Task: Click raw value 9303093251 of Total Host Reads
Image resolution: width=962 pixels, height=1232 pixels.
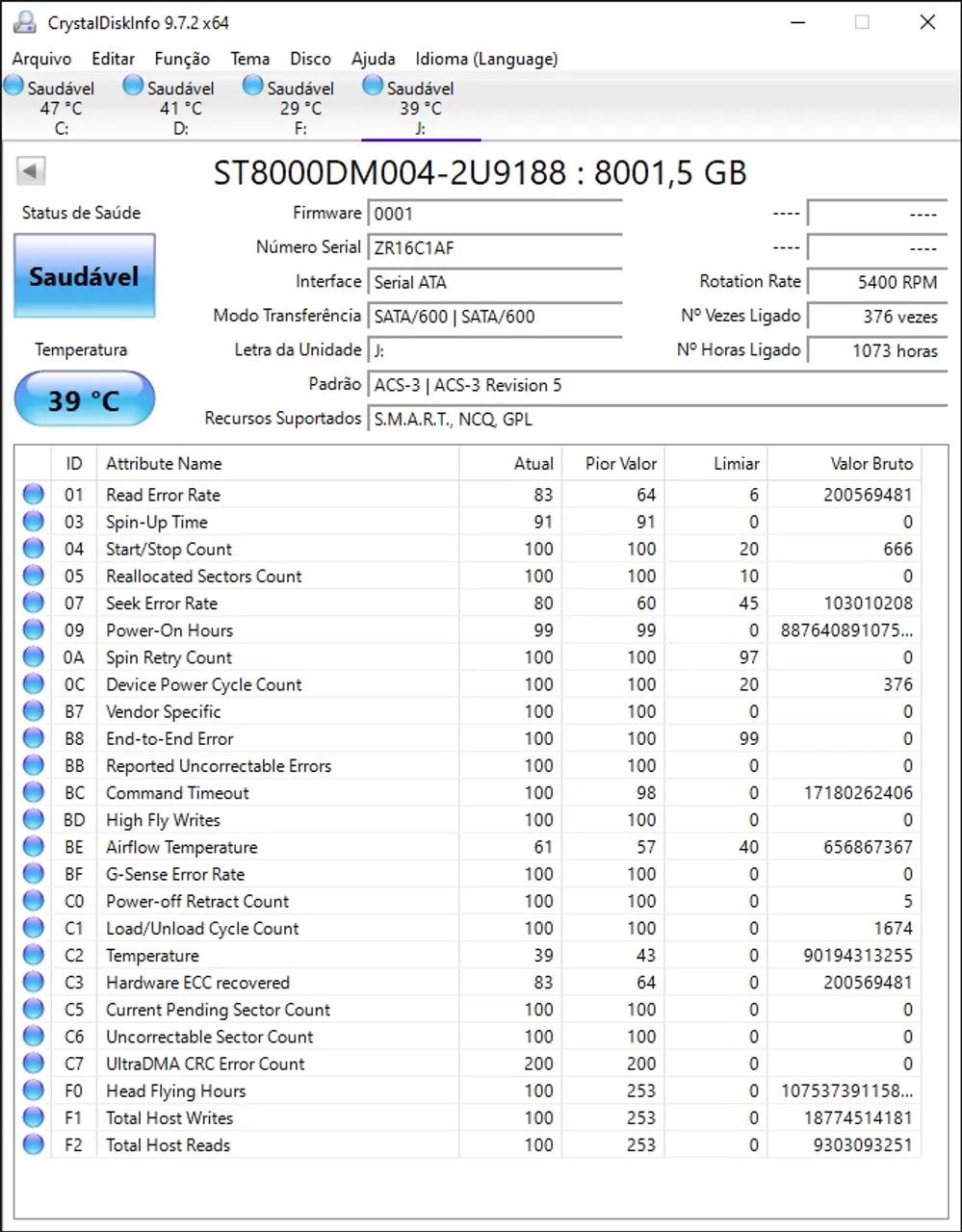Action: pos(863,1144)
